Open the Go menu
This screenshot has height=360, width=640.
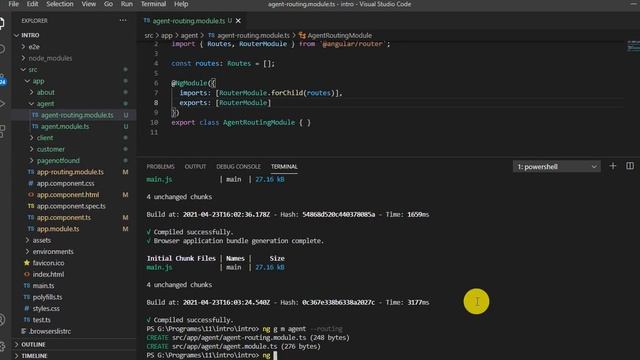(108, 4)
